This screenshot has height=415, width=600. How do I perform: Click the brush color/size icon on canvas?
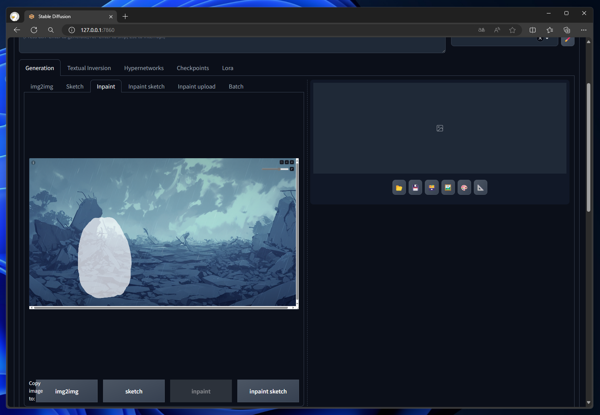[x=292, y=169]
